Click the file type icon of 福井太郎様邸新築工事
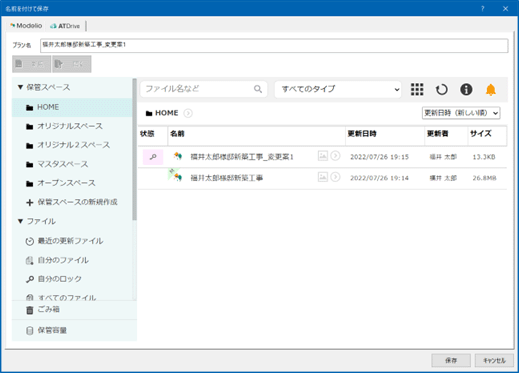Image resolution: width=519 pixels, height=373 pixels. point(178,177)
